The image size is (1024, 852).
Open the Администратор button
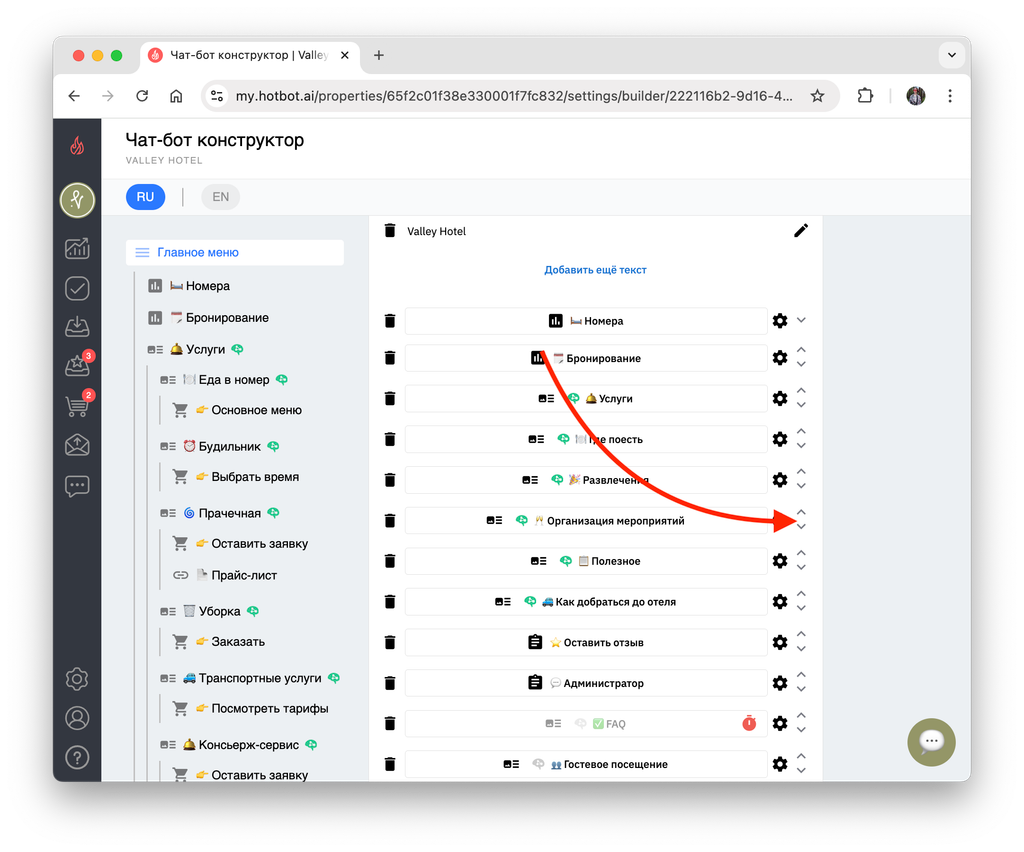586,683
